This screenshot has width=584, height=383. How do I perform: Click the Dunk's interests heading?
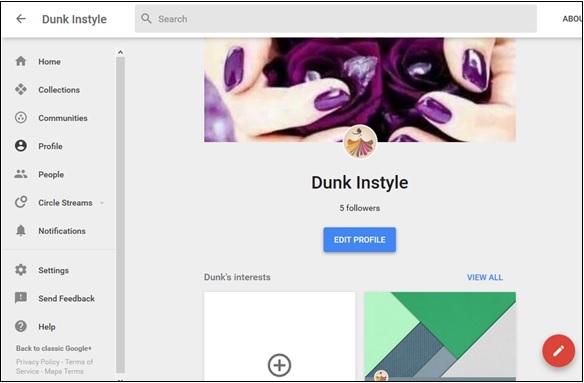pos(237,277)
